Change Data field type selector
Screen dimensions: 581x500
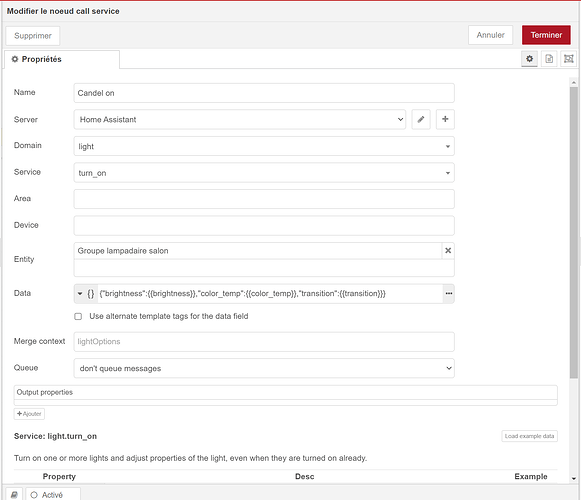[86, 294]
